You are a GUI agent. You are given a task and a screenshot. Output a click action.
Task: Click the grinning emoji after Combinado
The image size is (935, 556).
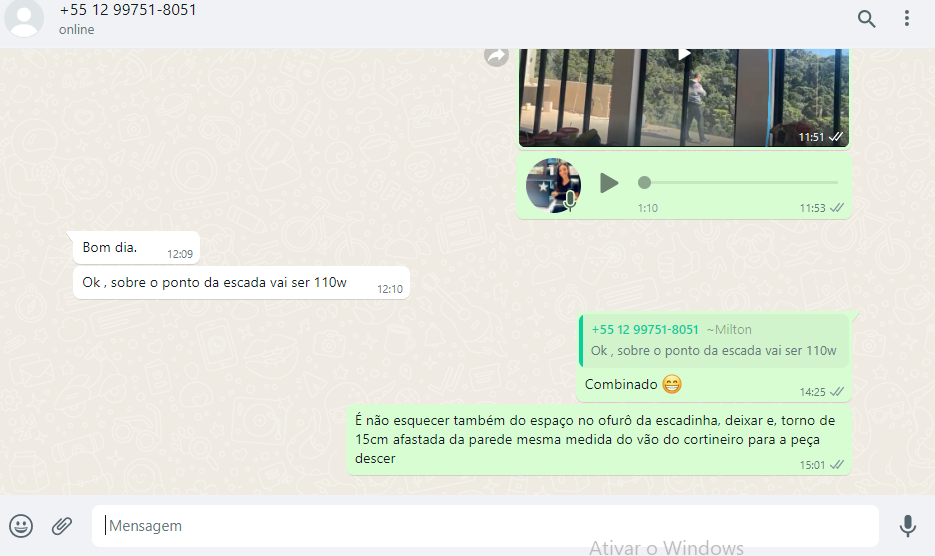(x=671, y=384)
